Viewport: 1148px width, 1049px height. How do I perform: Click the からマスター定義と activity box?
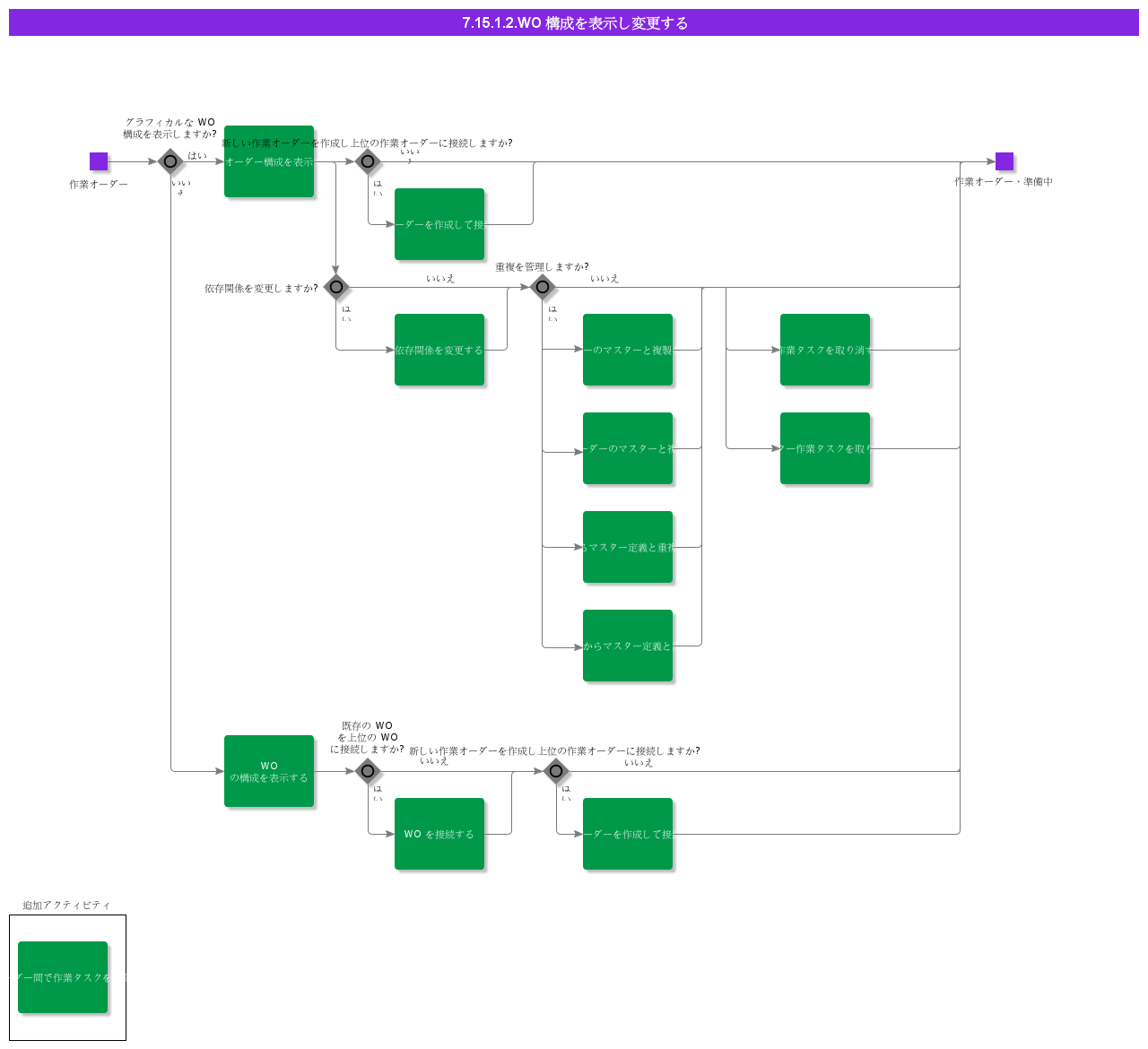click(628, 646)
